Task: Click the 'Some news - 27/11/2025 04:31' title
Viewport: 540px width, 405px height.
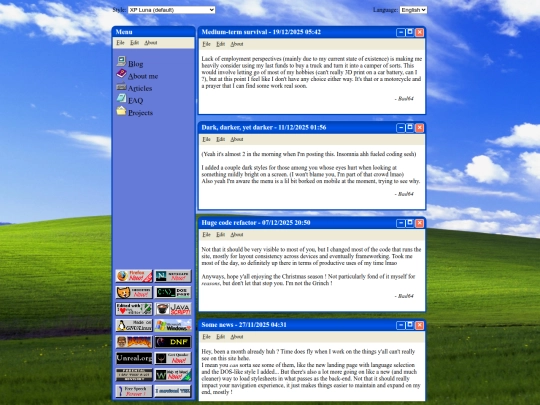Action: 244,325
